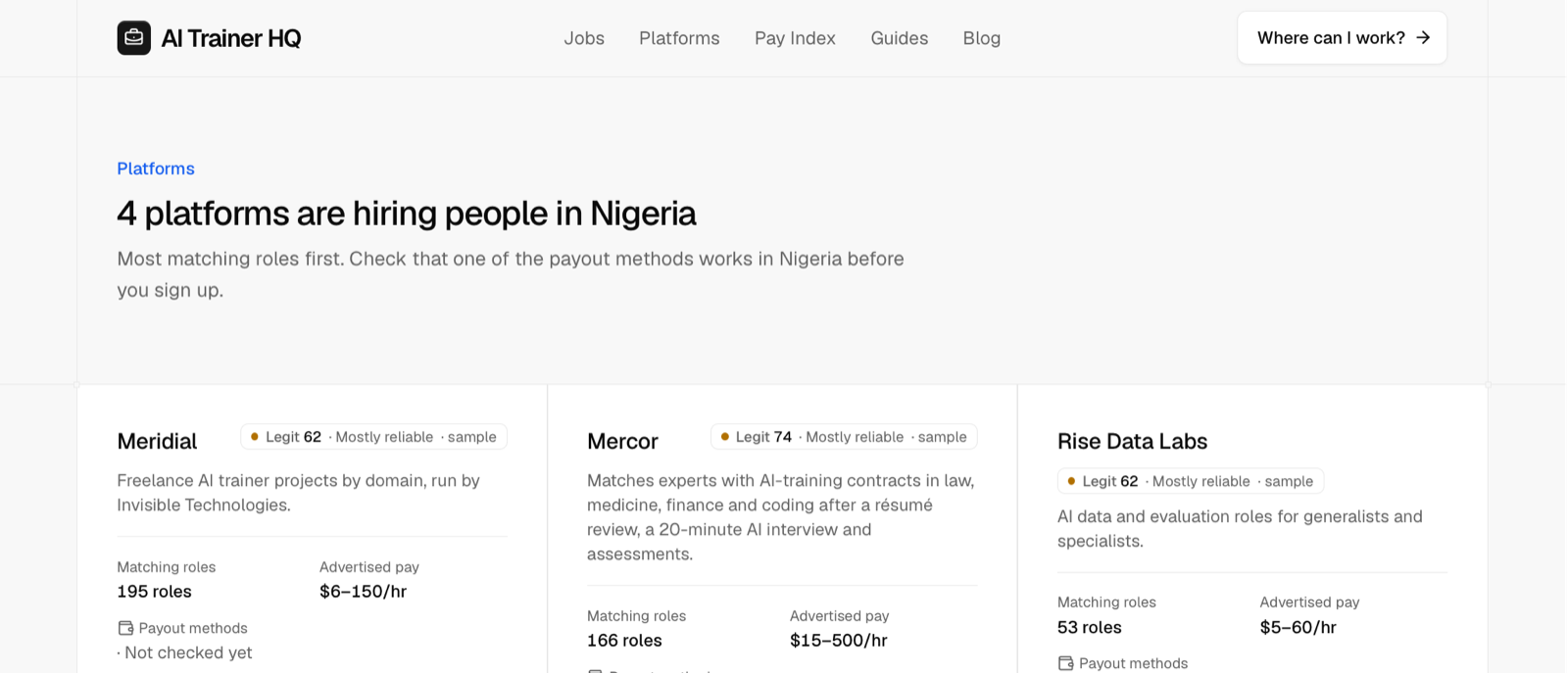1568x673 pixels.
Task: Click the '166 roles' value
Action: pyautogui.click(x=624, y=641)
